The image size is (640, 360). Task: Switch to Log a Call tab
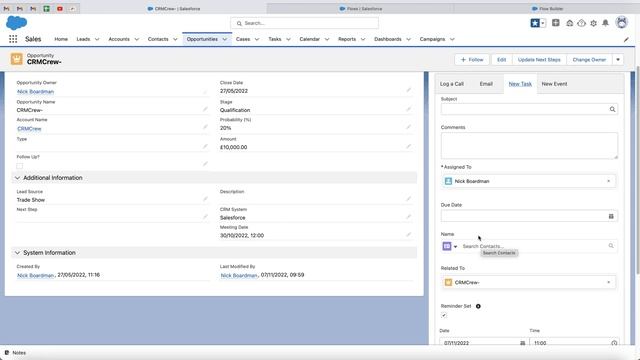tap(452, 84)
